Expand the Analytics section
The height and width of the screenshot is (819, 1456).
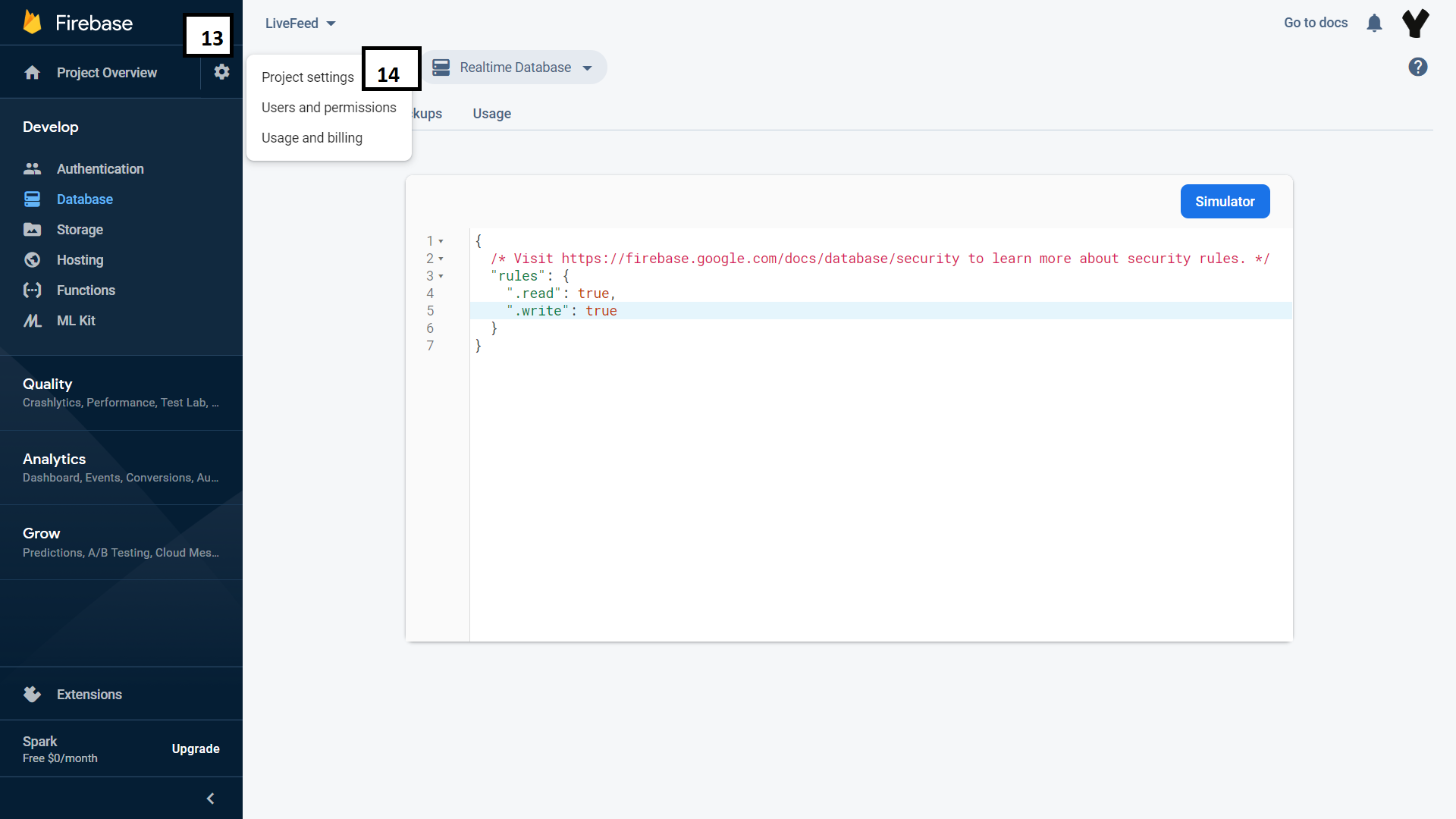point(121,467)
